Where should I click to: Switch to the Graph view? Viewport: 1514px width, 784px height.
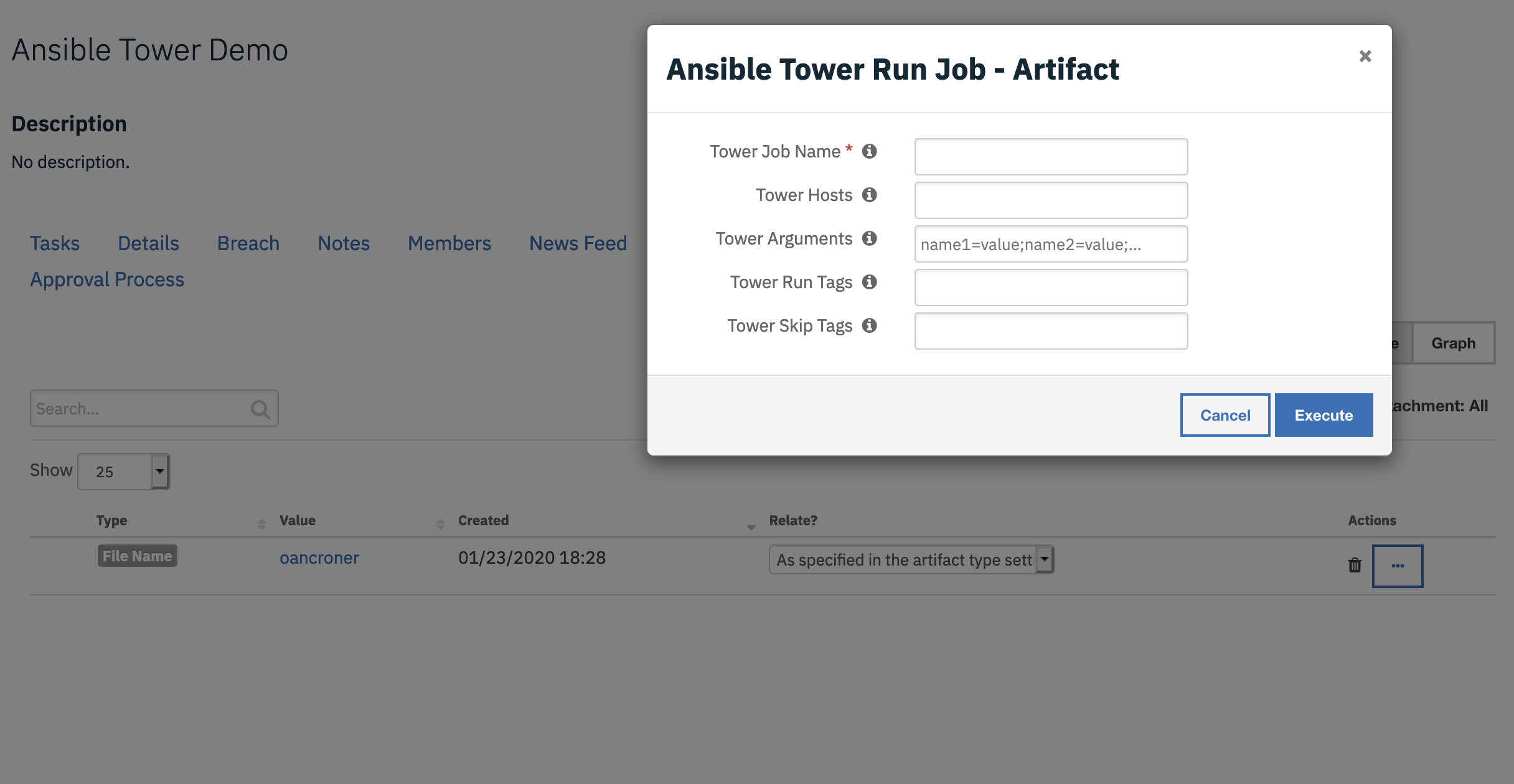click(1453, 343)
